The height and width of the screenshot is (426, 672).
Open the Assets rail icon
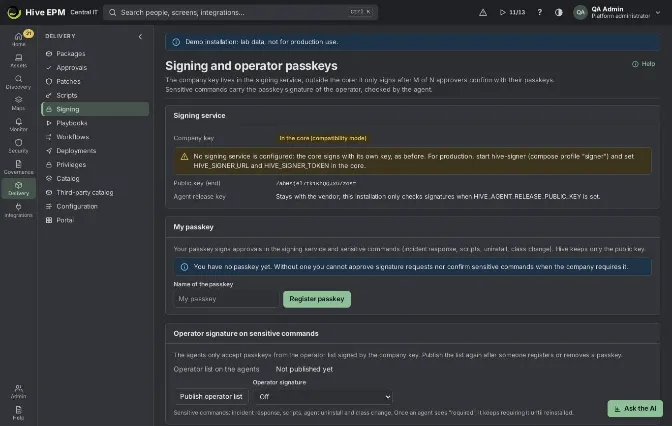coord(18,60)
